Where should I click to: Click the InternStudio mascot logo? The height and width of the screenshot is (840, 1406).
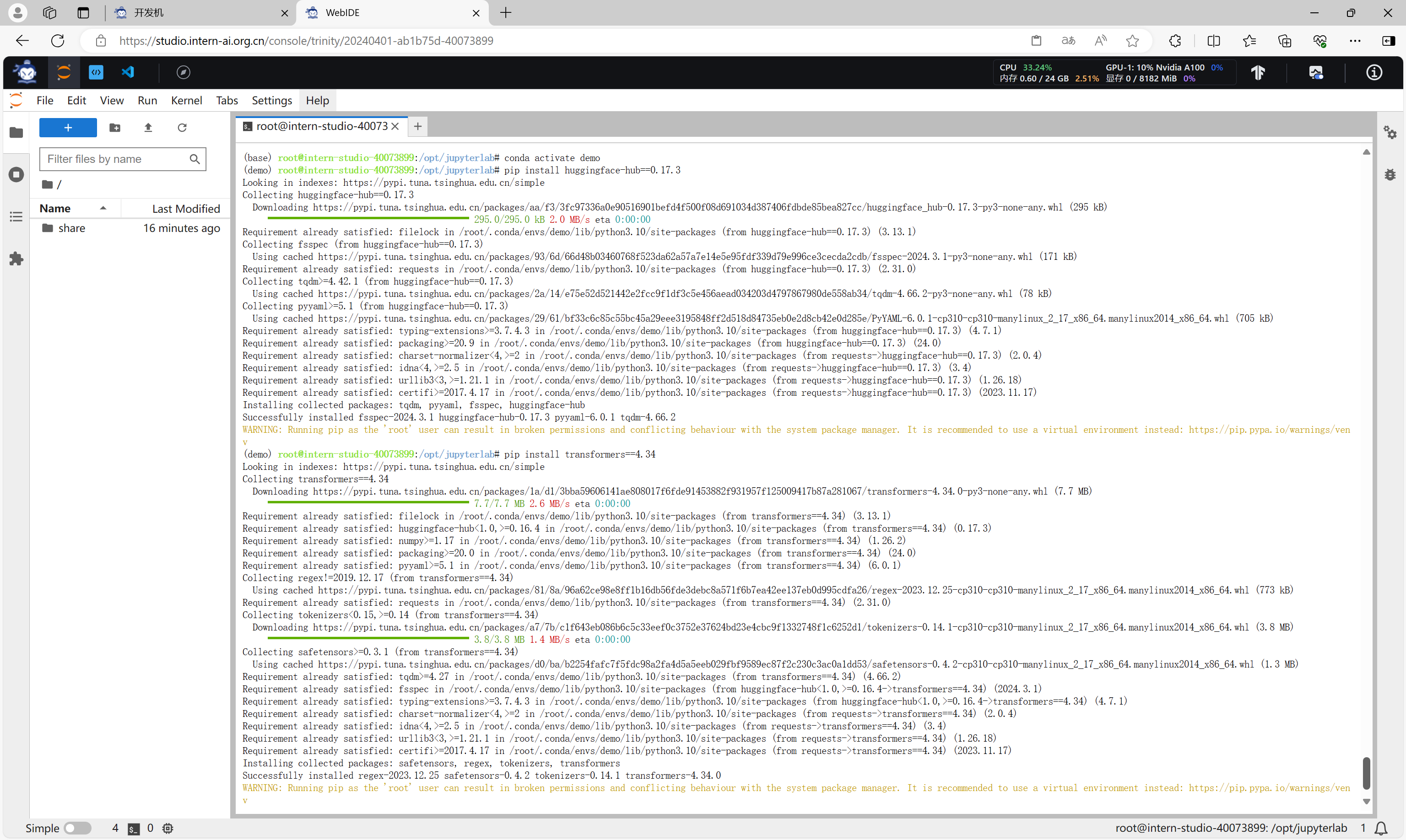tap(26, 72)
